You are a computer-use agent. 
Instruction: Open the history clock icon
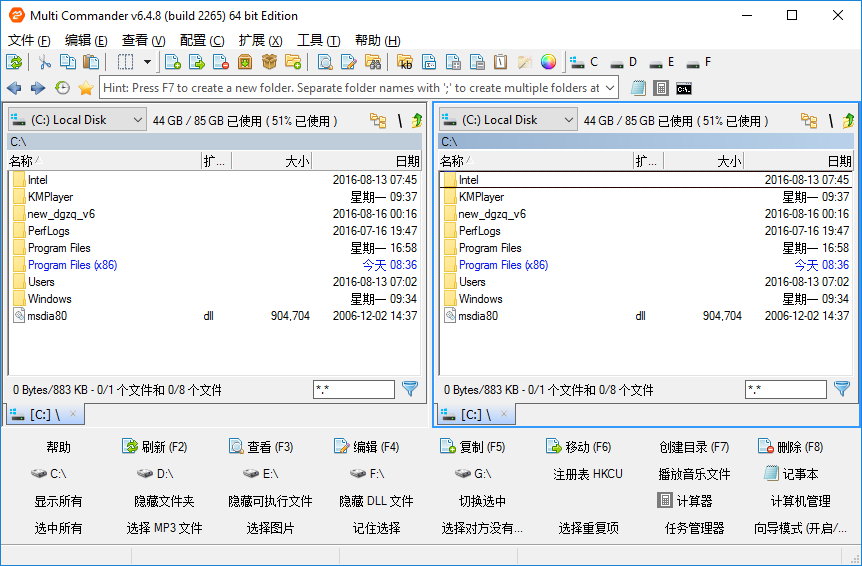pyautogui.click(x=62, y=88)
